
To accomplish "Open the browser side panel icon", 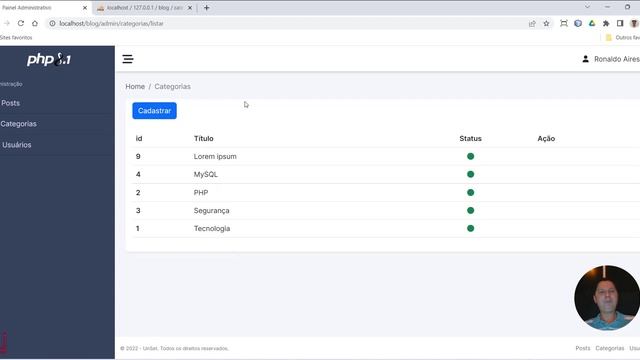I will click(620, 24).
